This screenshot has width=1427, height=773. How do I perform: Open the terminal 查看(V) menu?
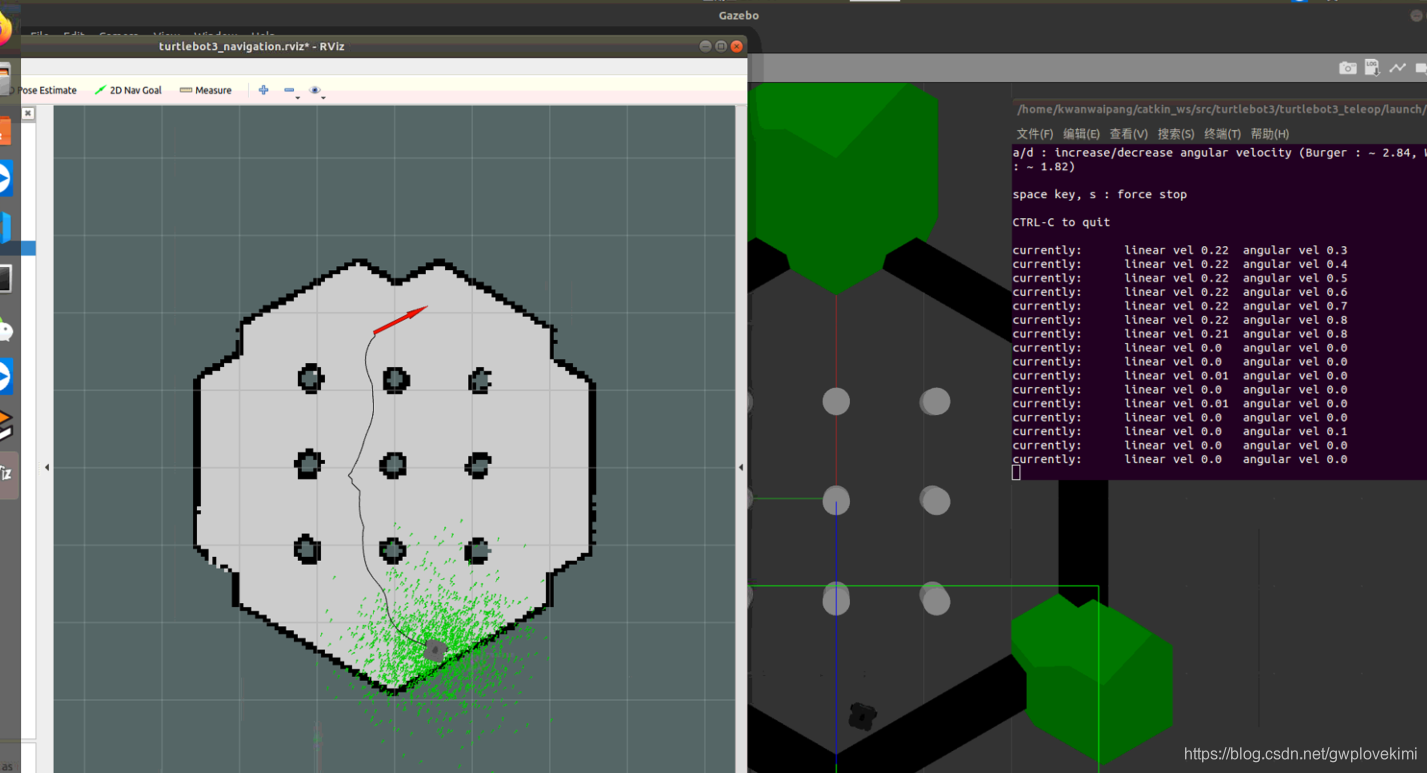click(1128, 134)
